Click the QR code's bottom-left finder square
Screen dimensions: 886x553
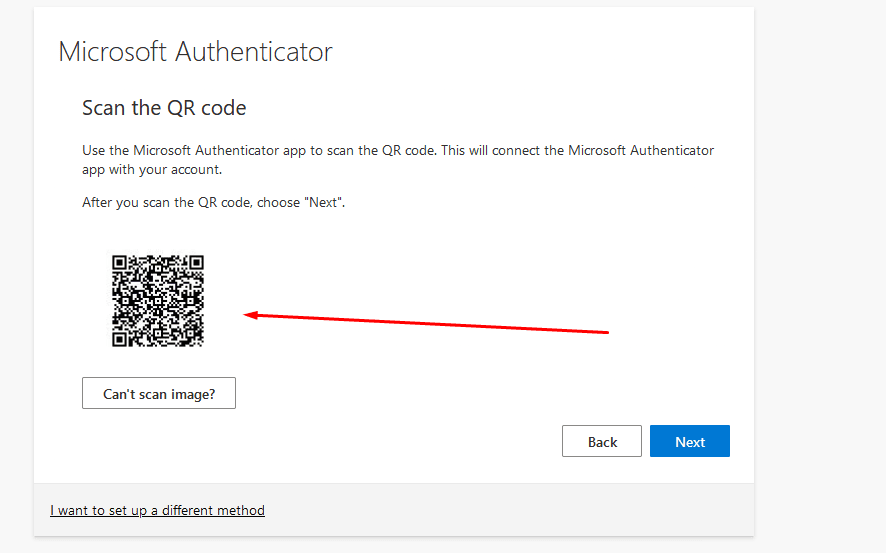tap(119, 339)
